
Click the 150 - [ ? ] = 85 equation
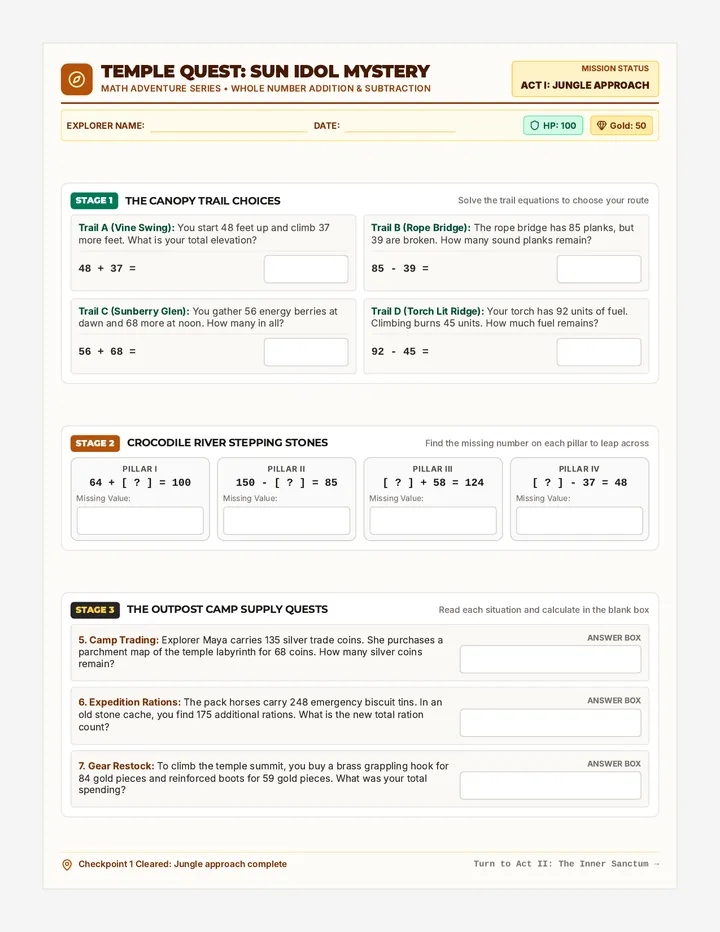pos(287,483)
